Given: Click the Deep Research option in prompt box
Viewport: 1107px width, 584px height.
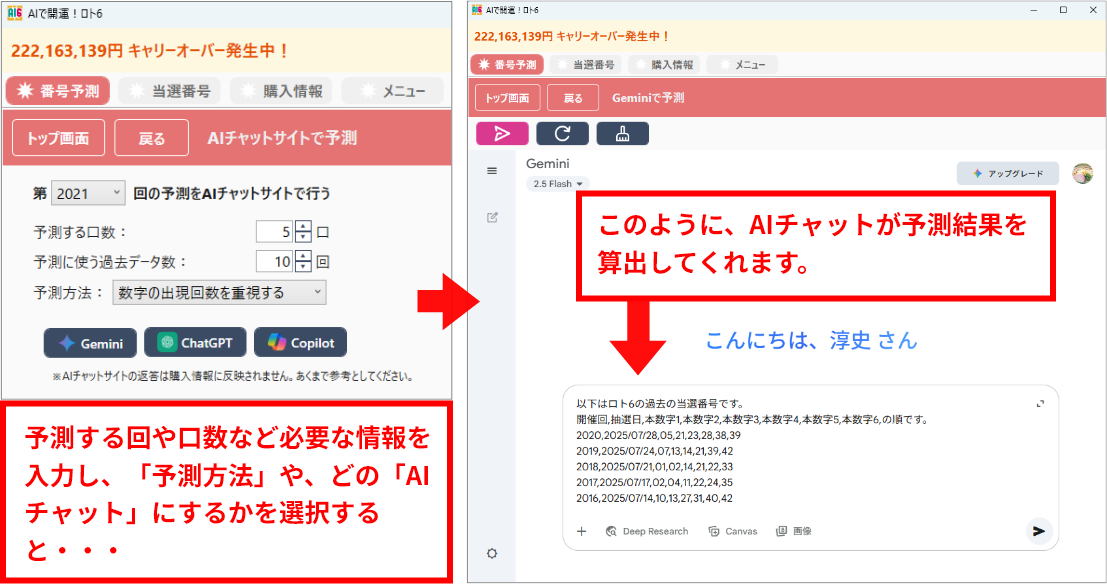Looking at the screenshot, I should pos(647,531).
